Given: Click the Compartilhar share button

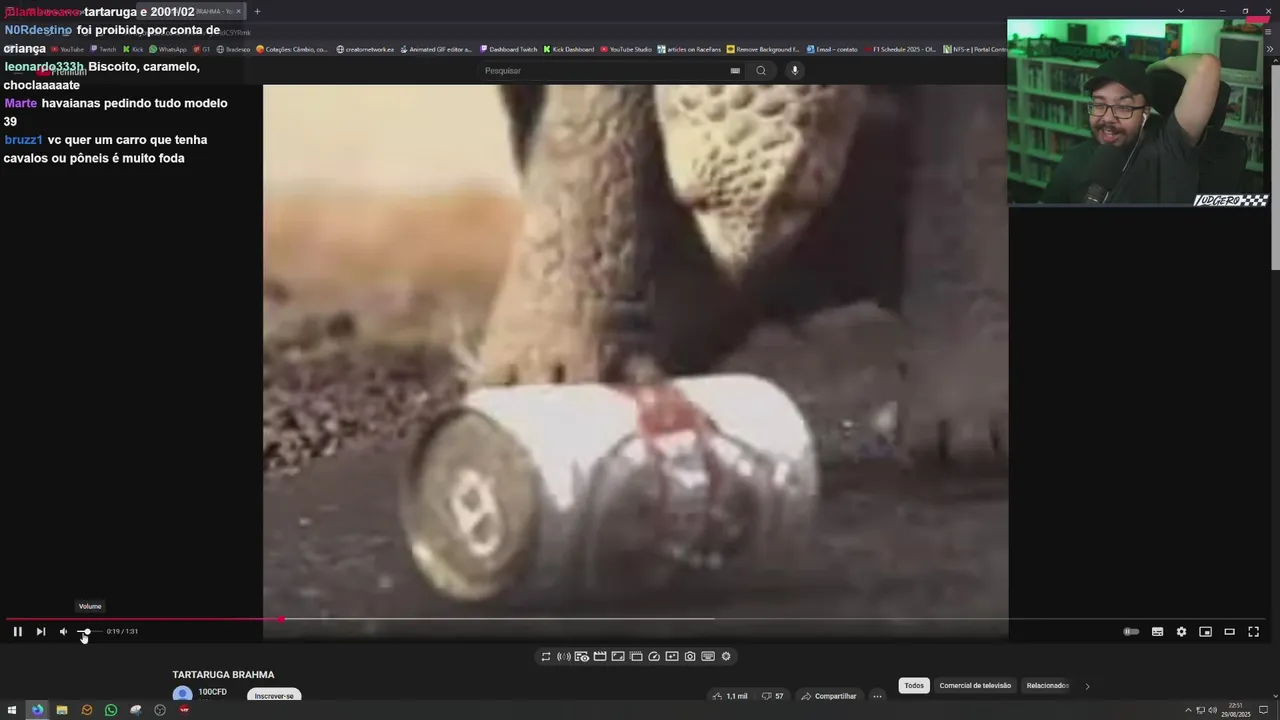Looking at the screenshot, I should pyautogui.click(x=828, y=696).
